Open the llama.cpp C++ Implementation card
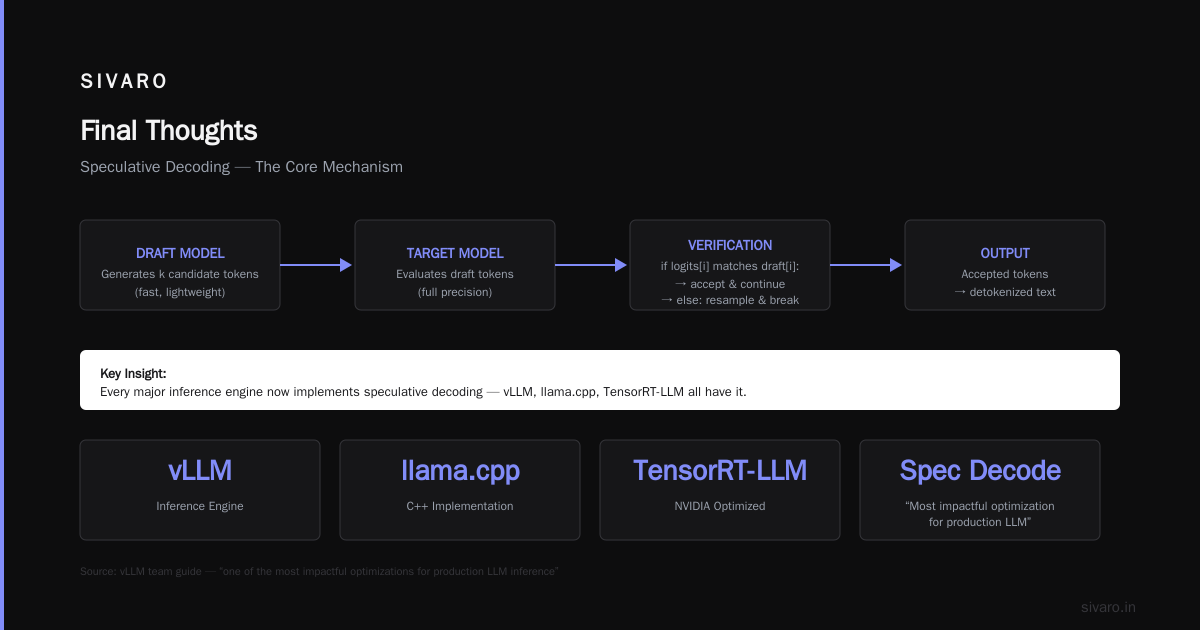This screenshot has height=630, width=1200. (x=460, y=490)
